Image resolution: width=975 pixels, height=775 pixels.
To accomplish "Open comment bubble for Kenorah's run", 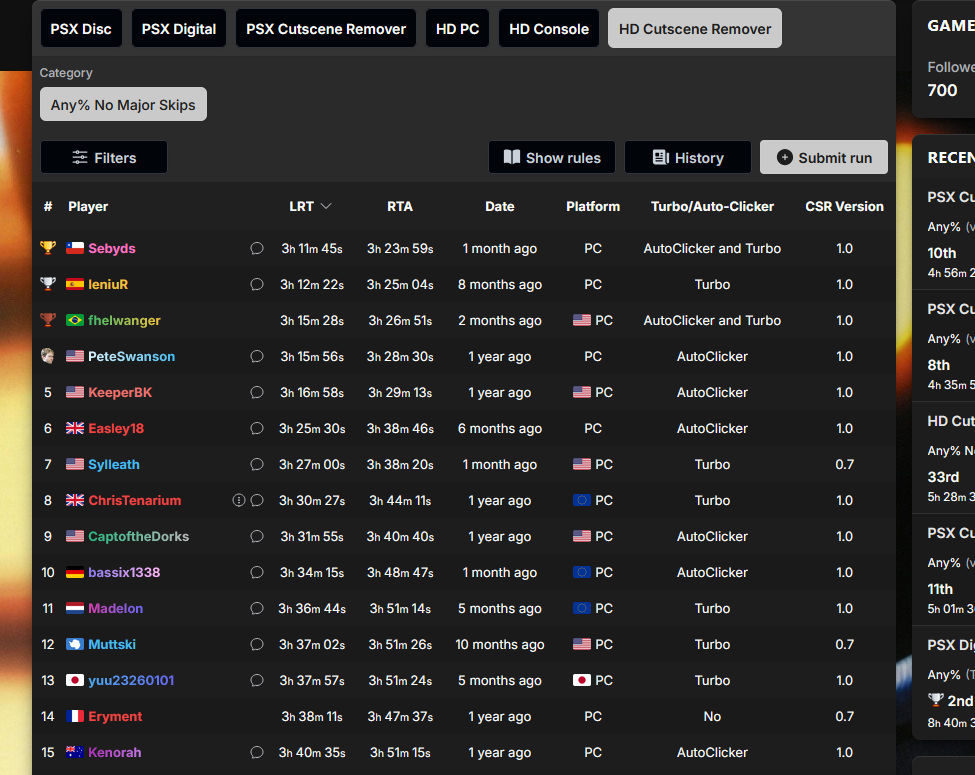I will [x=257, y=753].
